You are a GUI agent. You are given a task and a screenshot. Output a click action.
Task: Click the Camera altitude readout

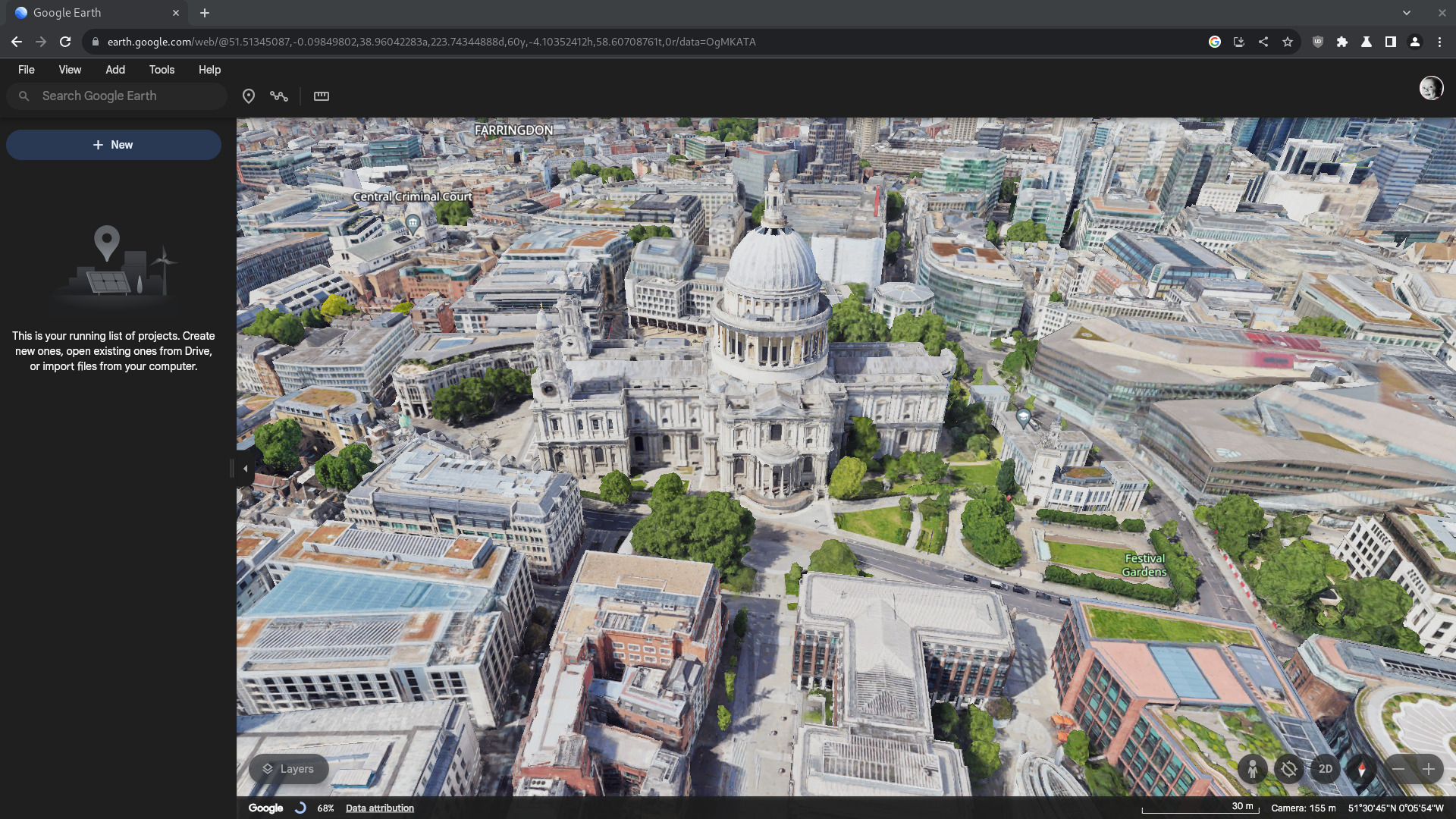tap(1304, 808)
